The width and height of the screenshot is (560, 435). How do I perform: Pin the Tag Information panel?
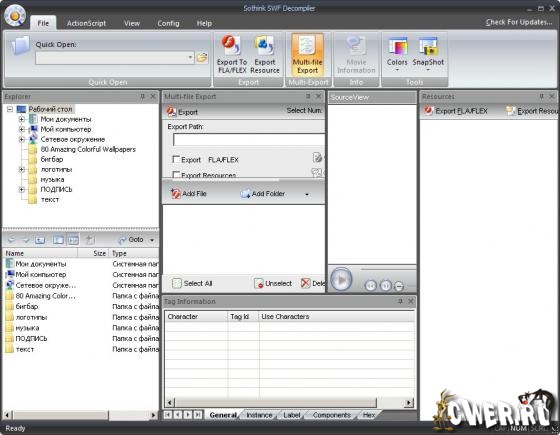[x=400, y=301]
